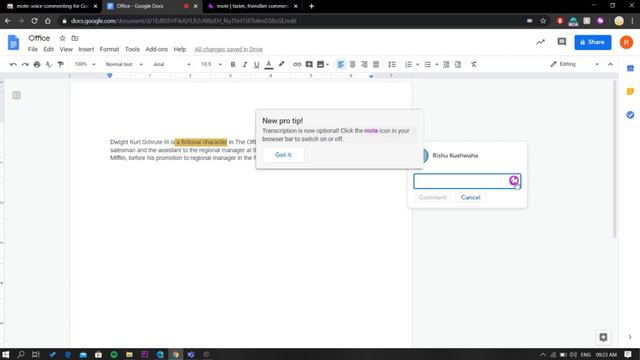Image resolution: width=640 pixels, height=360 pixels.
Task: Click Got it in pro tip popup
Action: click(x=283, y=155)
